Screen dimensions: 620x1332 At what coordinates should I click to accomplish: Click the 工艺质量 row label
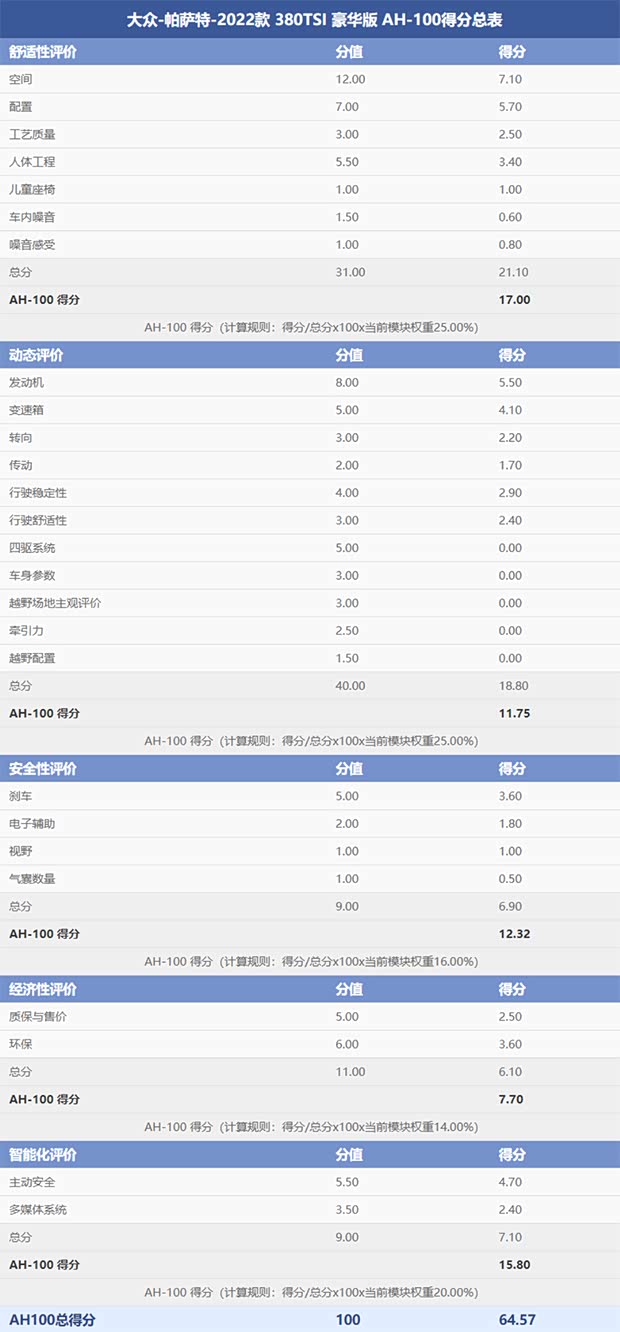[32, 134]
